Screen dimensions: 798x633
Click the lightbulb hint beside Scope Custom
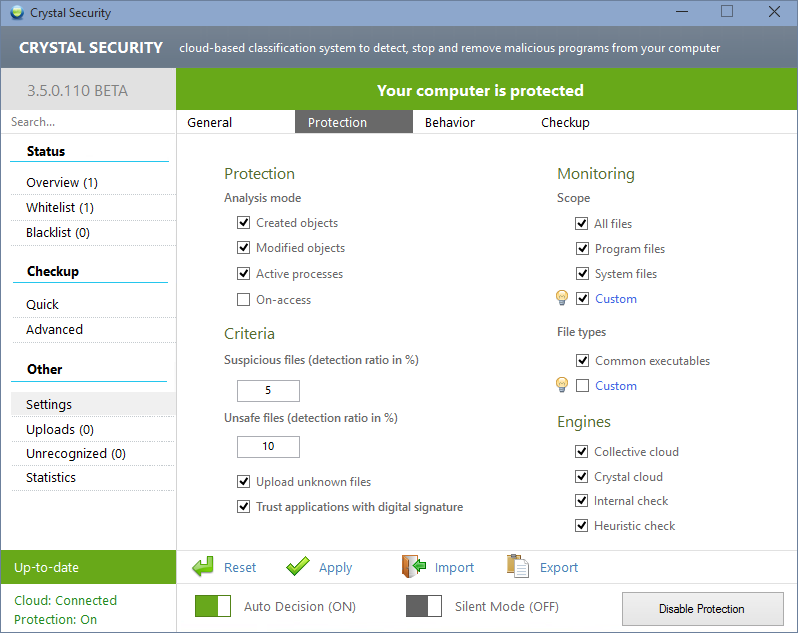pyautogui.click(x=562, y=298)
